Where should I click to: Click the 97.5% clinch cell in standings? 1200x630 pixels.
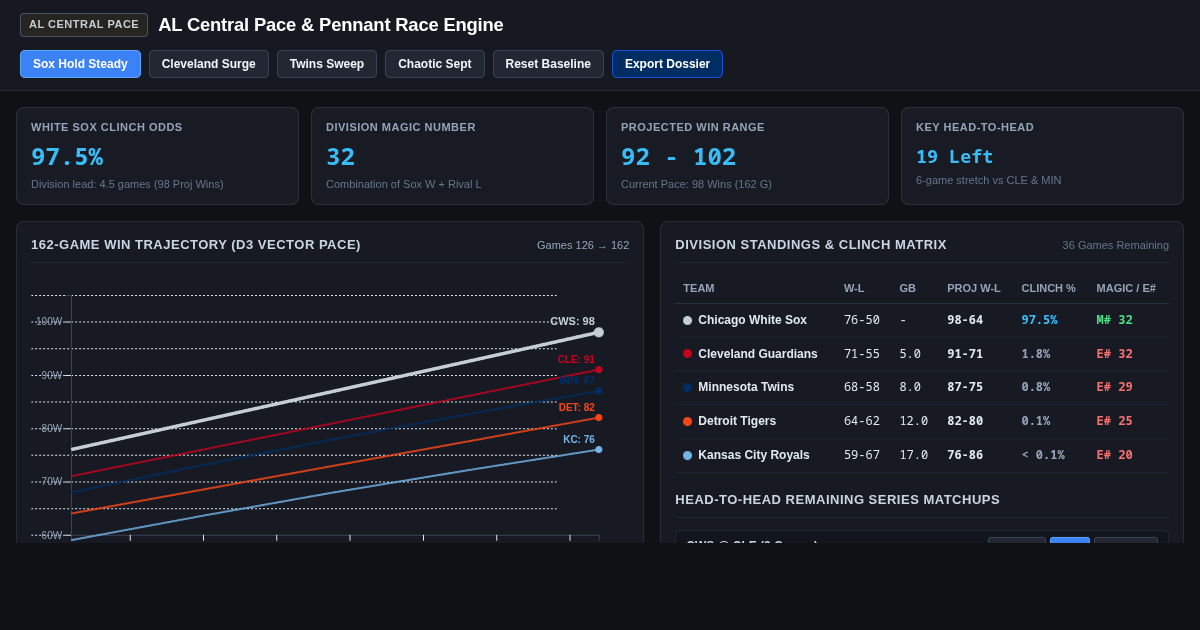click(1039, 320)
